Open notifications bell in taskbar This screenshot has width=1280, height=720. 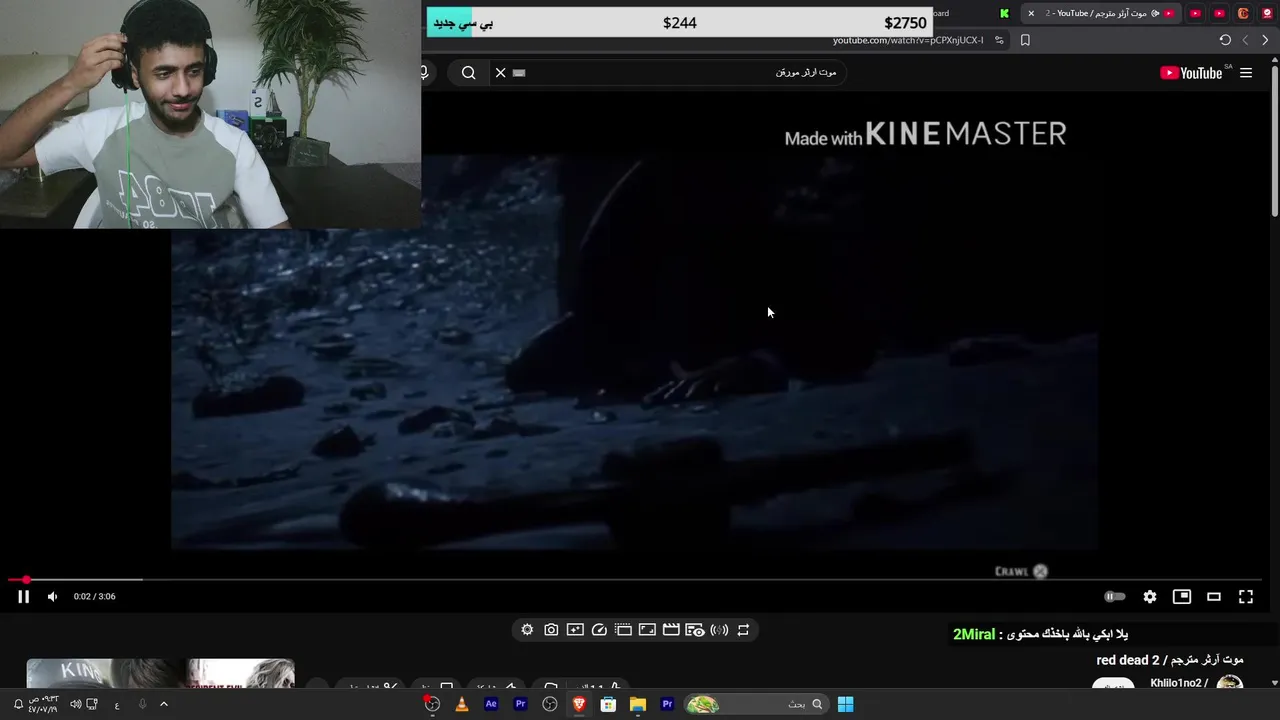coord(18,704)
